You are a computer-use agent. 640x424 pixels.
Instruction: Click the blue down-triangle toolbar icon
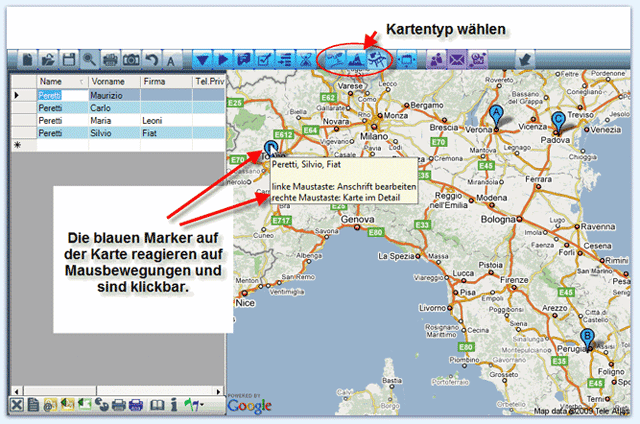202,60
